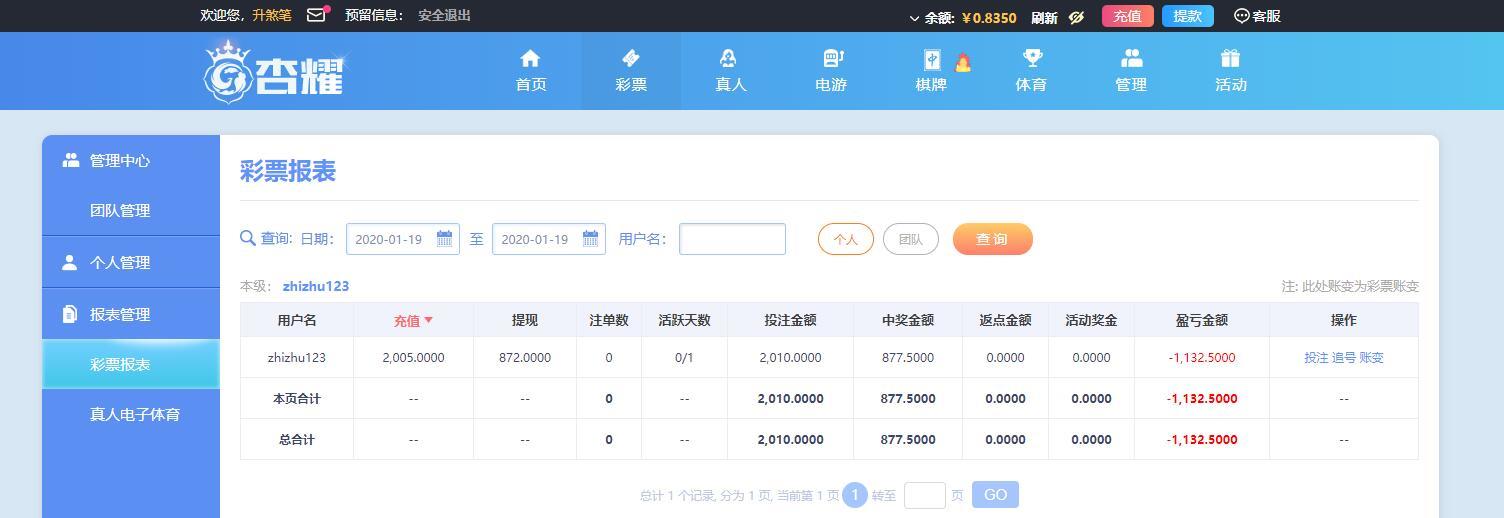The width and height of the screenshot is (1504, 518).
Task: Open calendar for the end date
Action: pos(590,239)
